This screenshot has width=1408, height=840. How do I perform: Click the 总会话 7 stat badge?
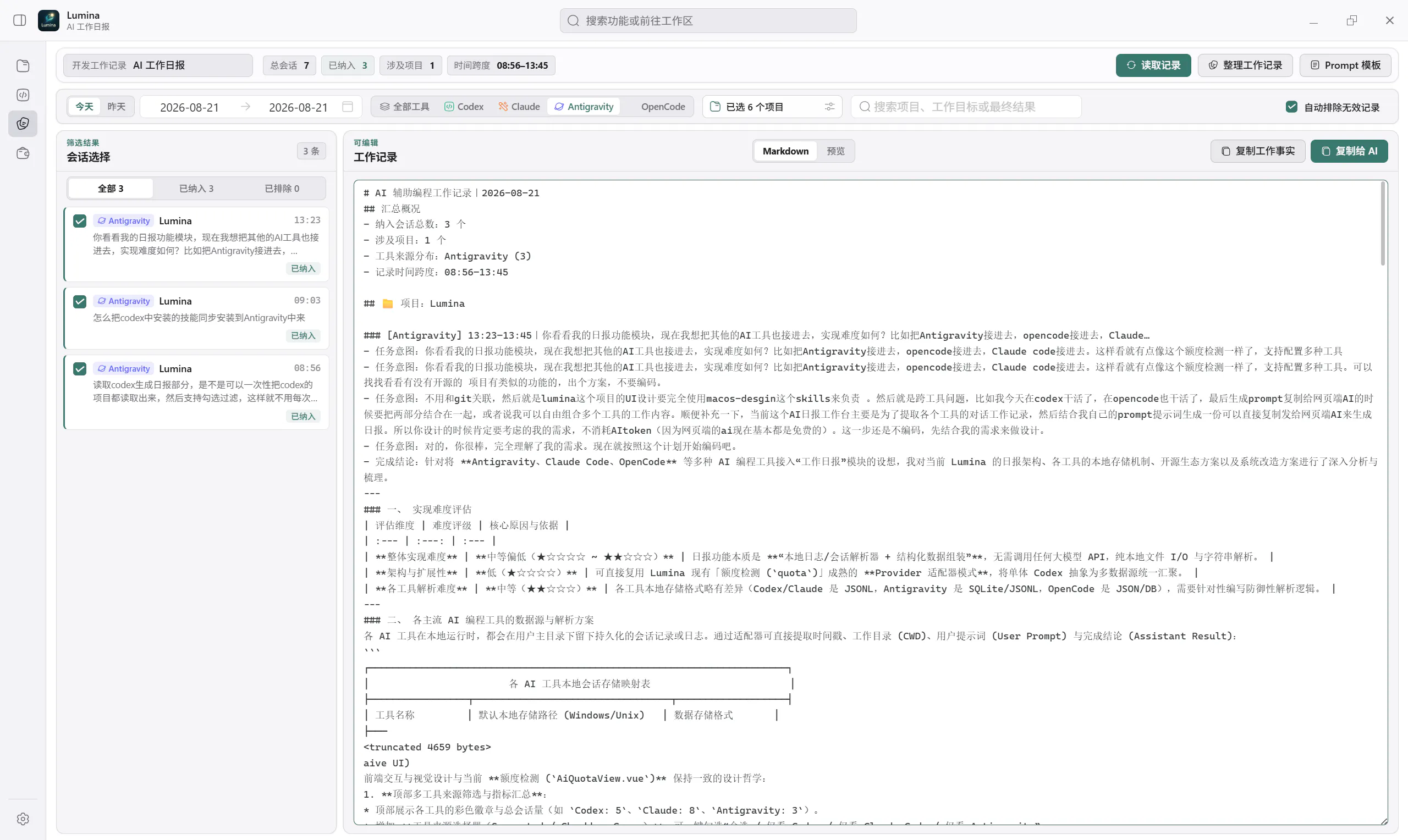coord(289,65)
